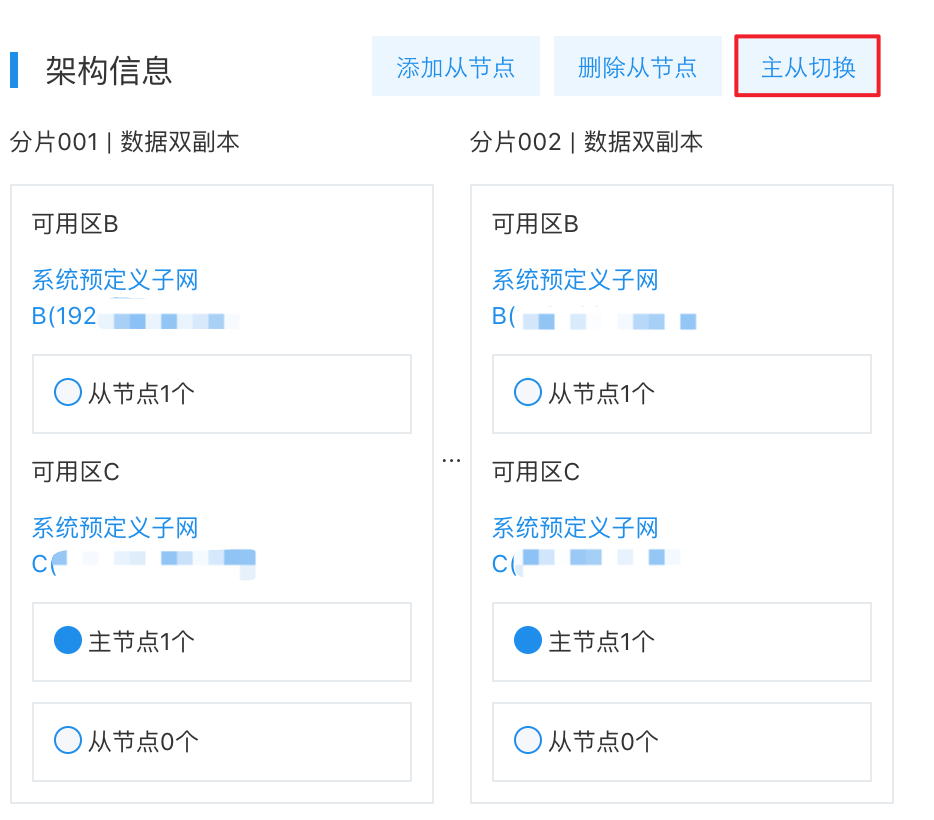This screenshot has width=934, height=820.
Task: Click the 分片002 | 数据双副本 heading
Action: [x=586, y=142]
